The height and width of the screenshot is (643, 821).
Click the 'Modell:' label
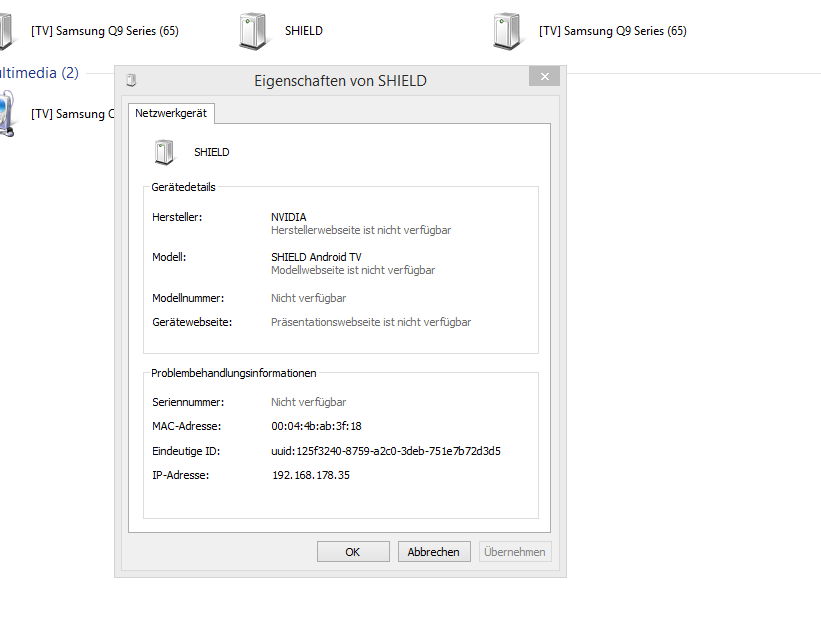(169, 257)
